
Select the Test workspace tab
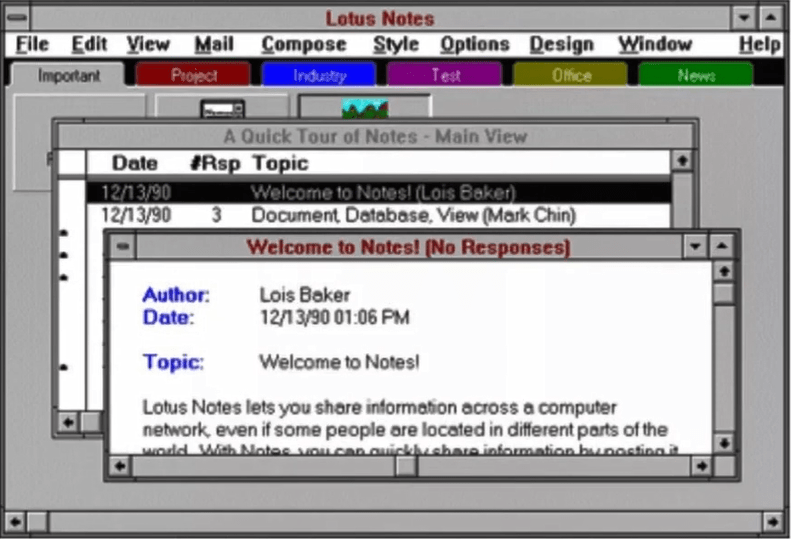coord(445,75)
